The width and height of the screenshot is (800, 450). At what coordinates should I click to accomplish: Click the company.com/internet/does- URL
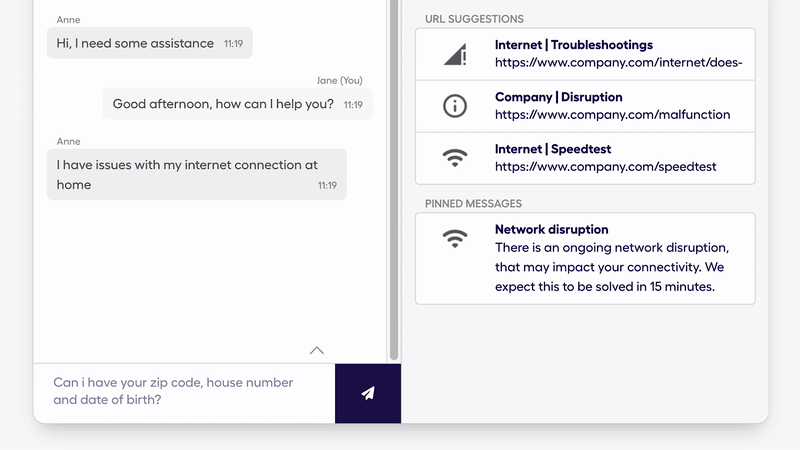tap(618, 62)
